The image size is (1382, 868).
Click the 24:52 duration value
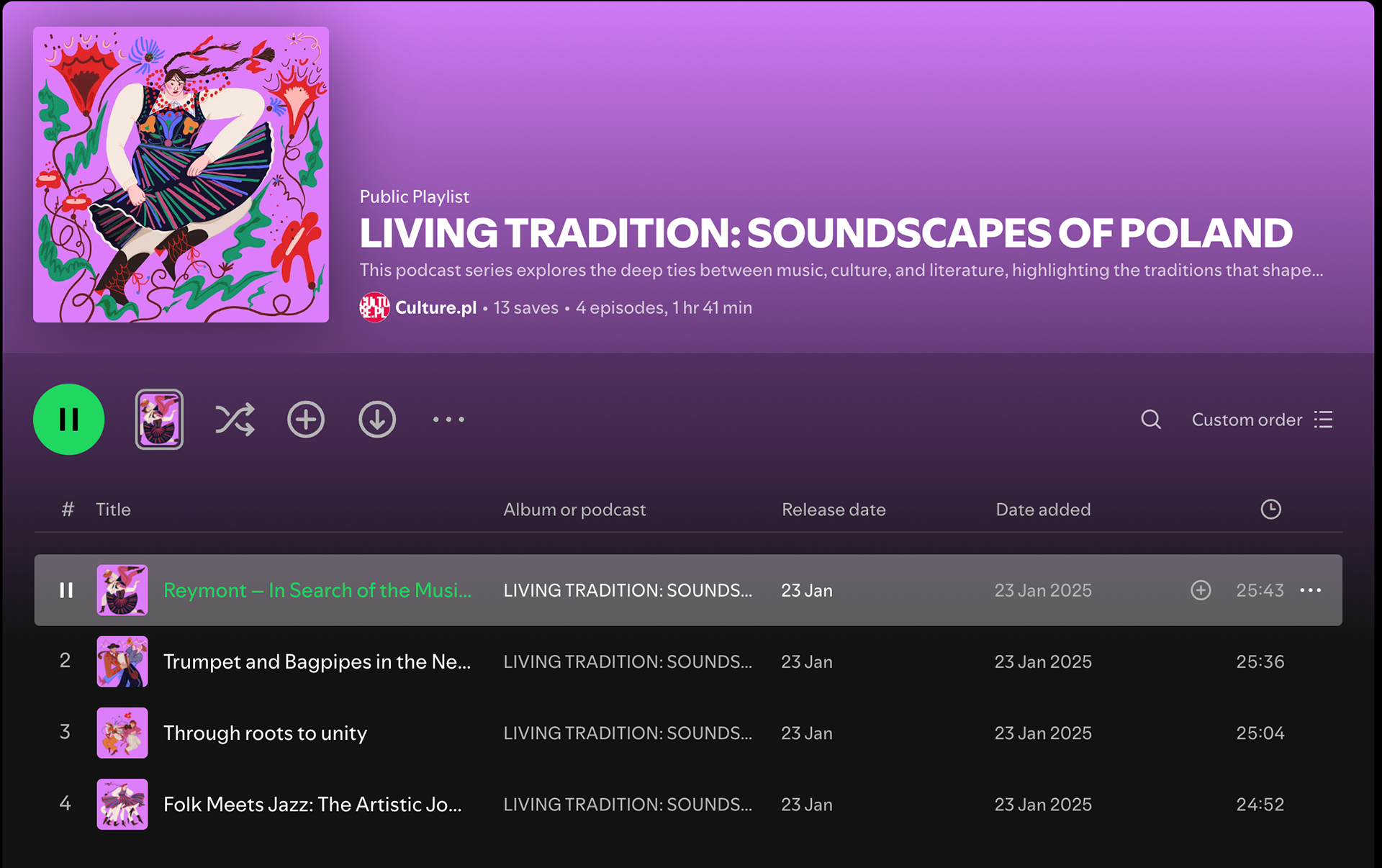[x=1260, y=804]
